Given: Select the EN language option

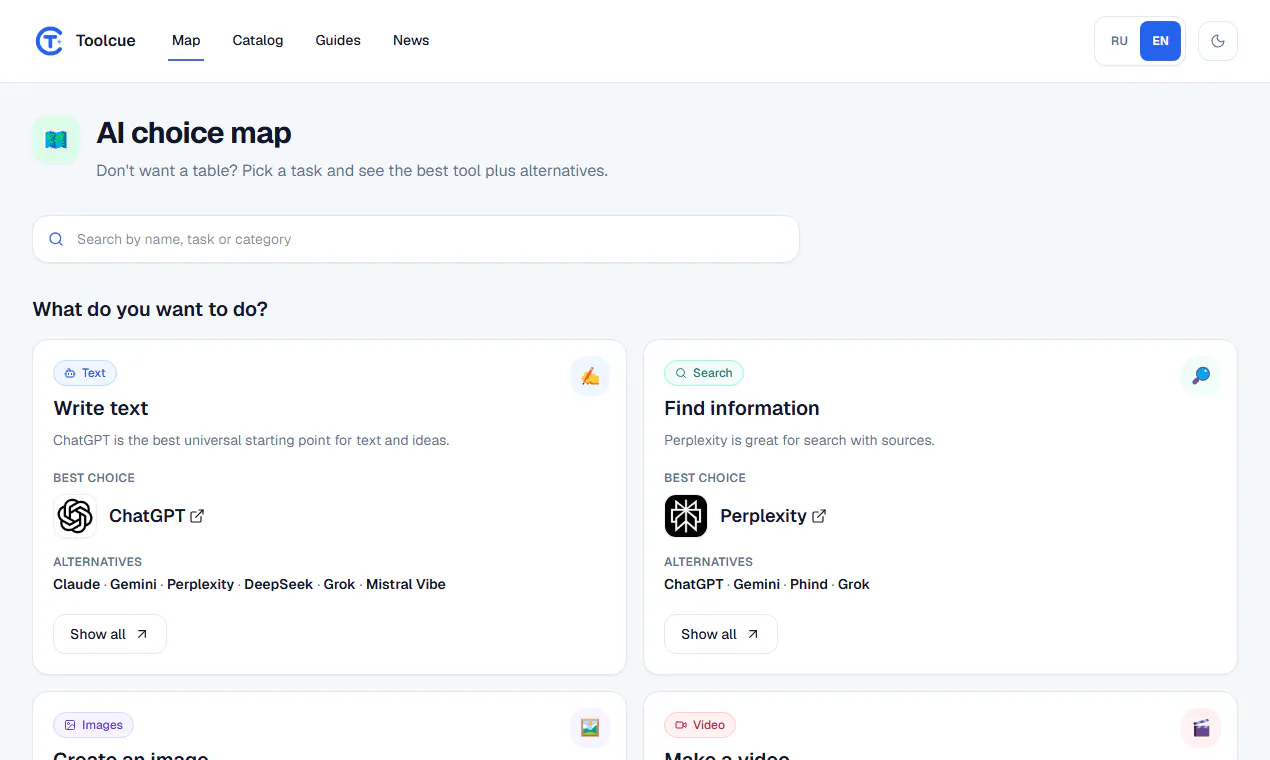Looking at the screenshot, I should pos(1160,41).
